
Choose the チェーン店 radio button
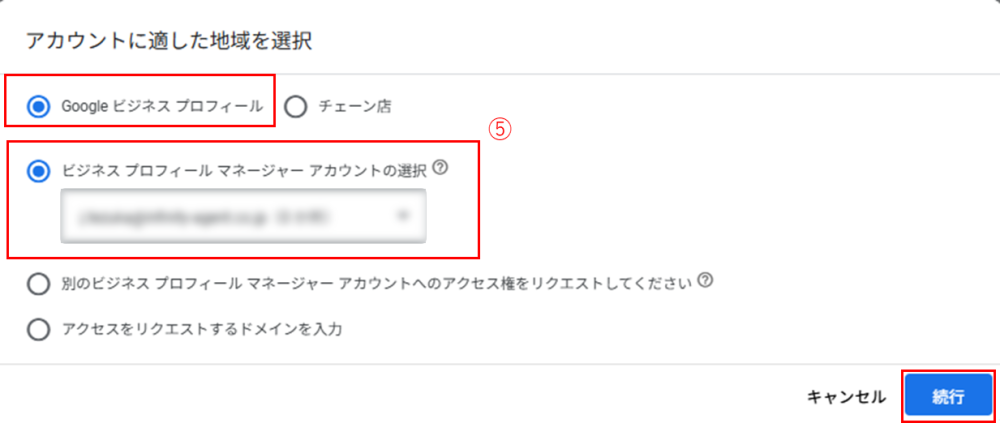coord(295,108)
